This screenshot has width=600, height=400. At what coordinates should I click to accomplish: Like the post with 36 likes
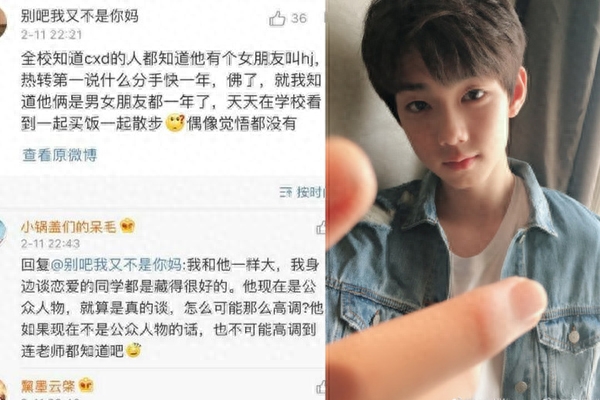click(x=277, y=18)
